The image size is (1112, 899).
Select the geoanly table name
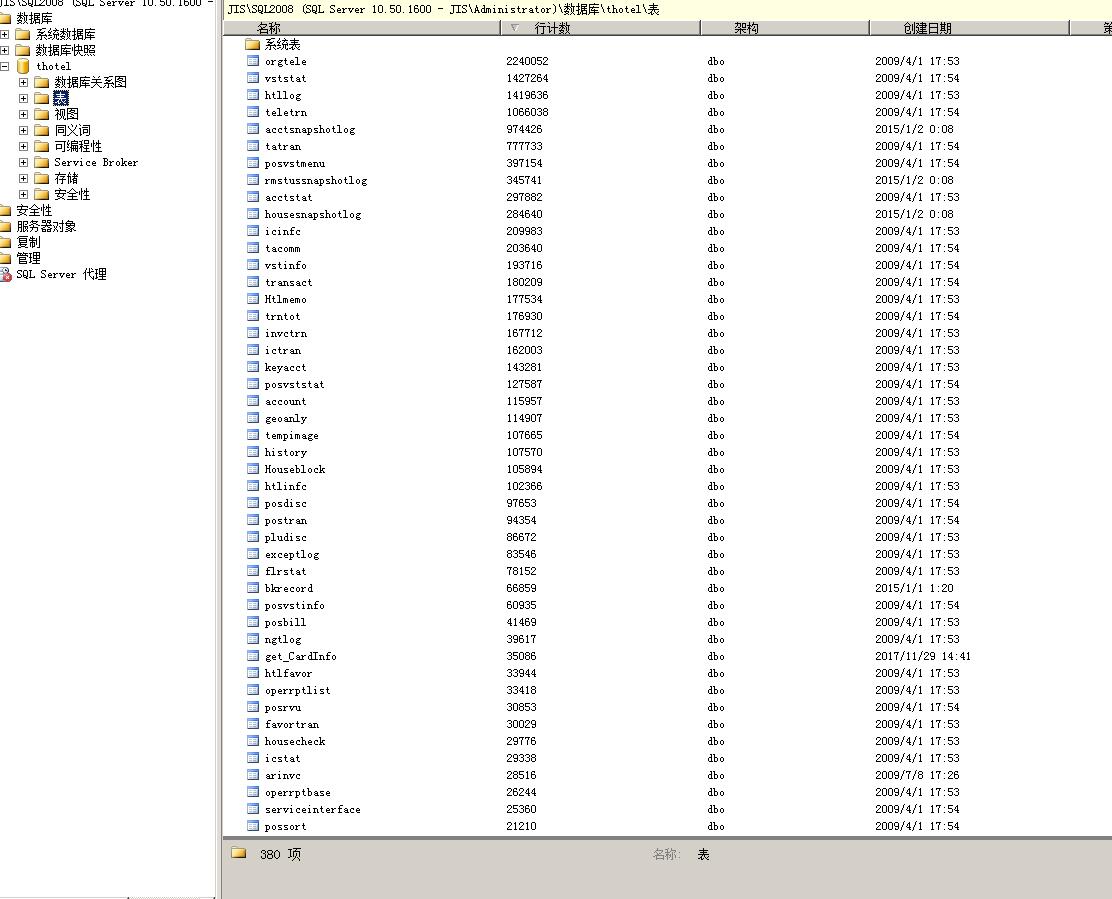point(286,418)
